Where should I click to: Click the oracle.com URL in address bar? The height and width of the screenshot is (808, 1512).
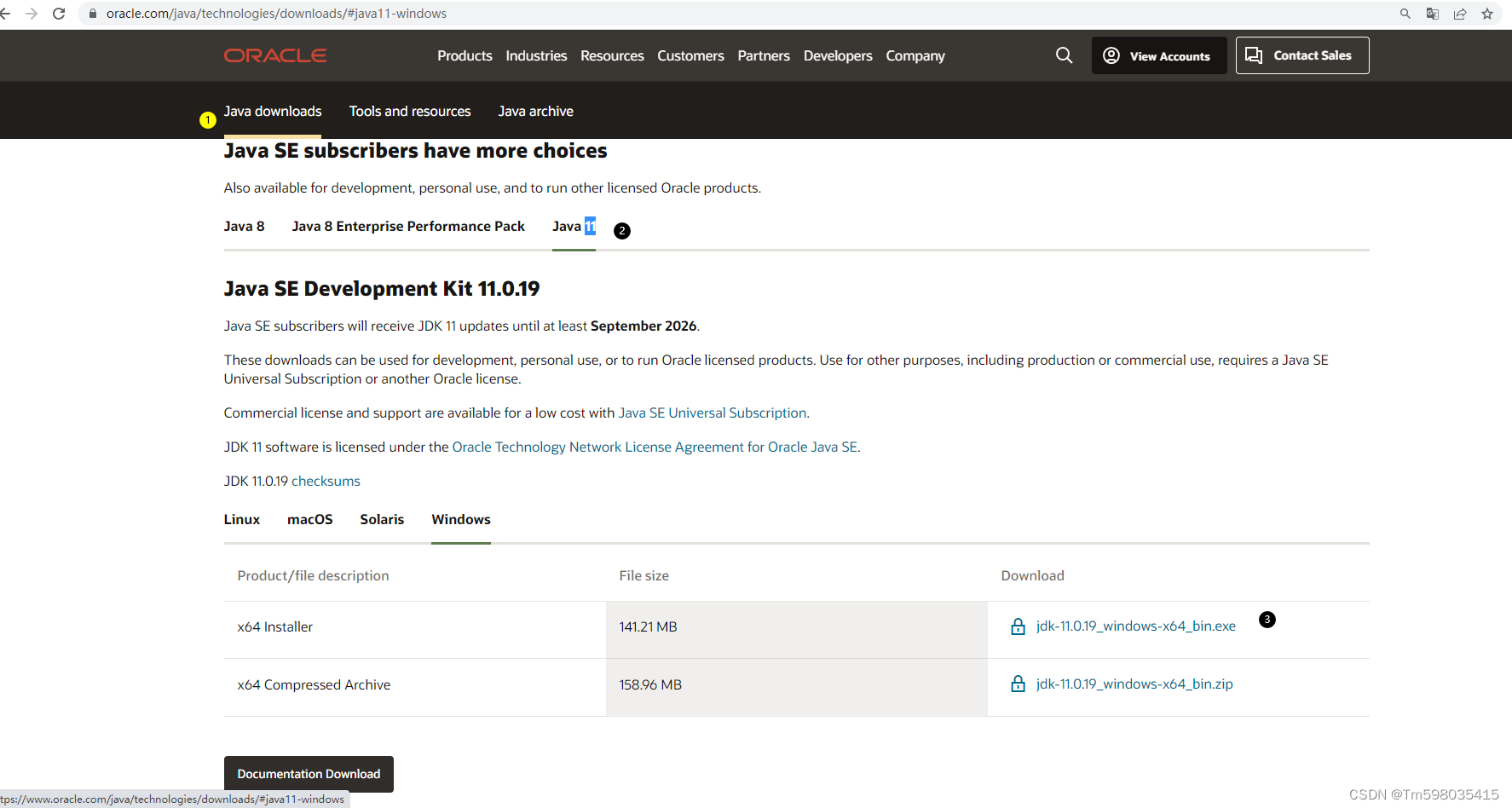pos(276,14)
